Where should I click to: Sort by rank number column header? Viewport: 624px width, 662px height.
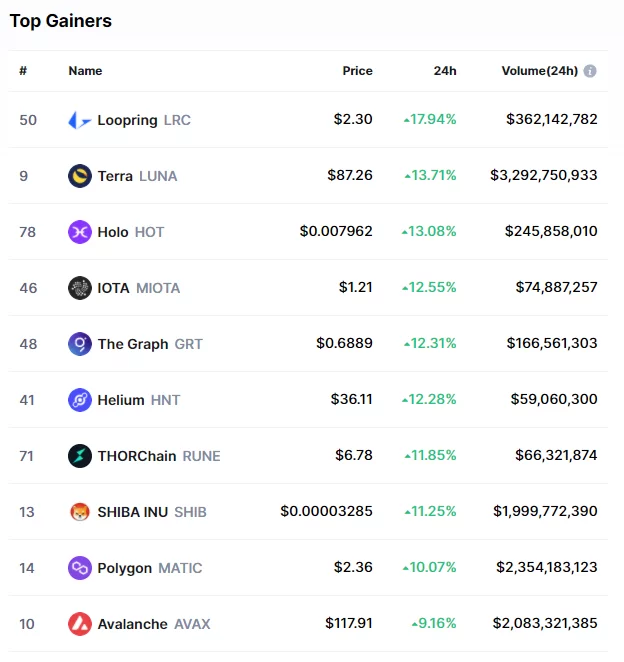[23, 71]
